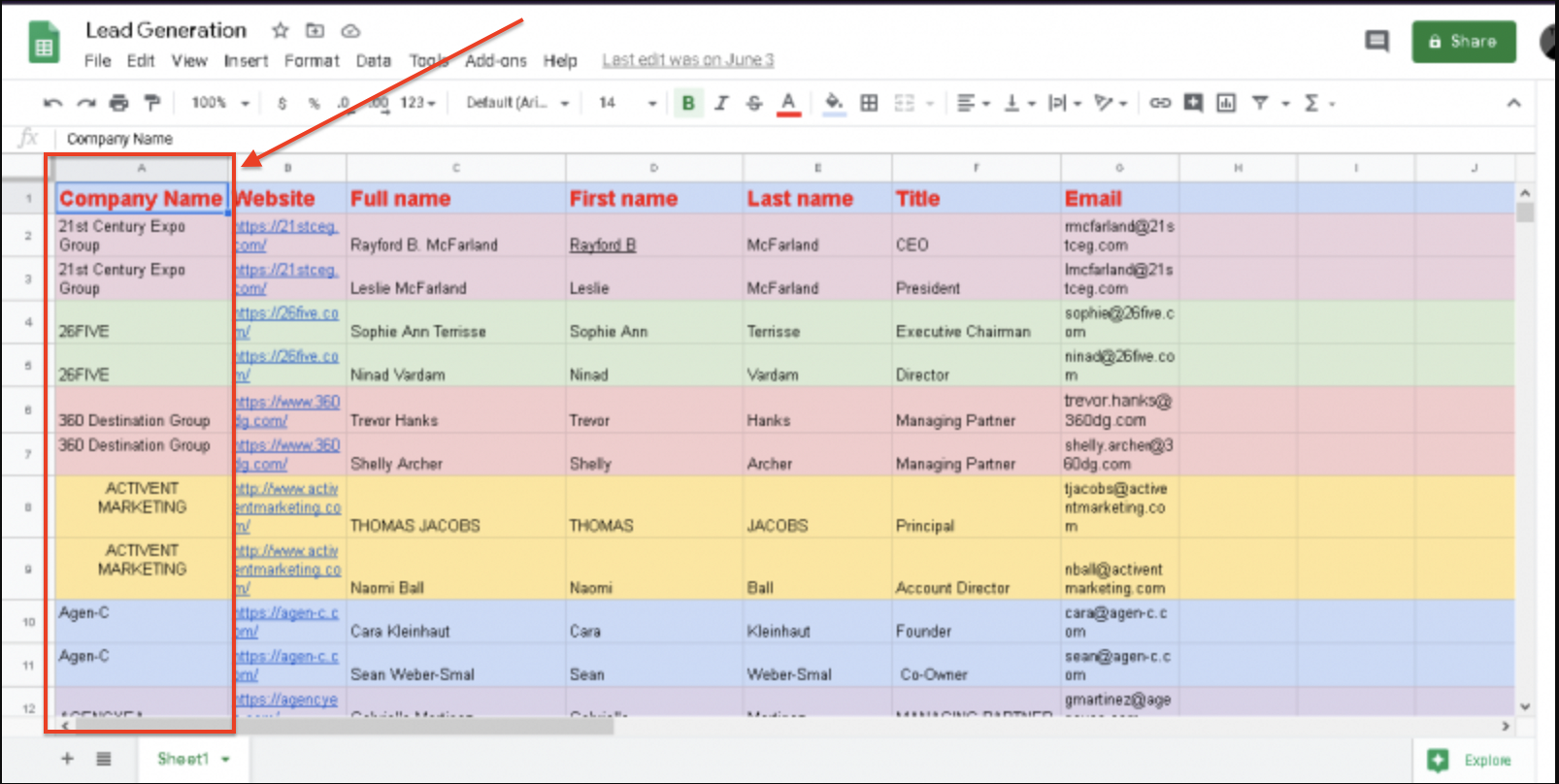Open the all sheets list icon
Screen dimensions: 1559x784
click(x=104, y=759)
